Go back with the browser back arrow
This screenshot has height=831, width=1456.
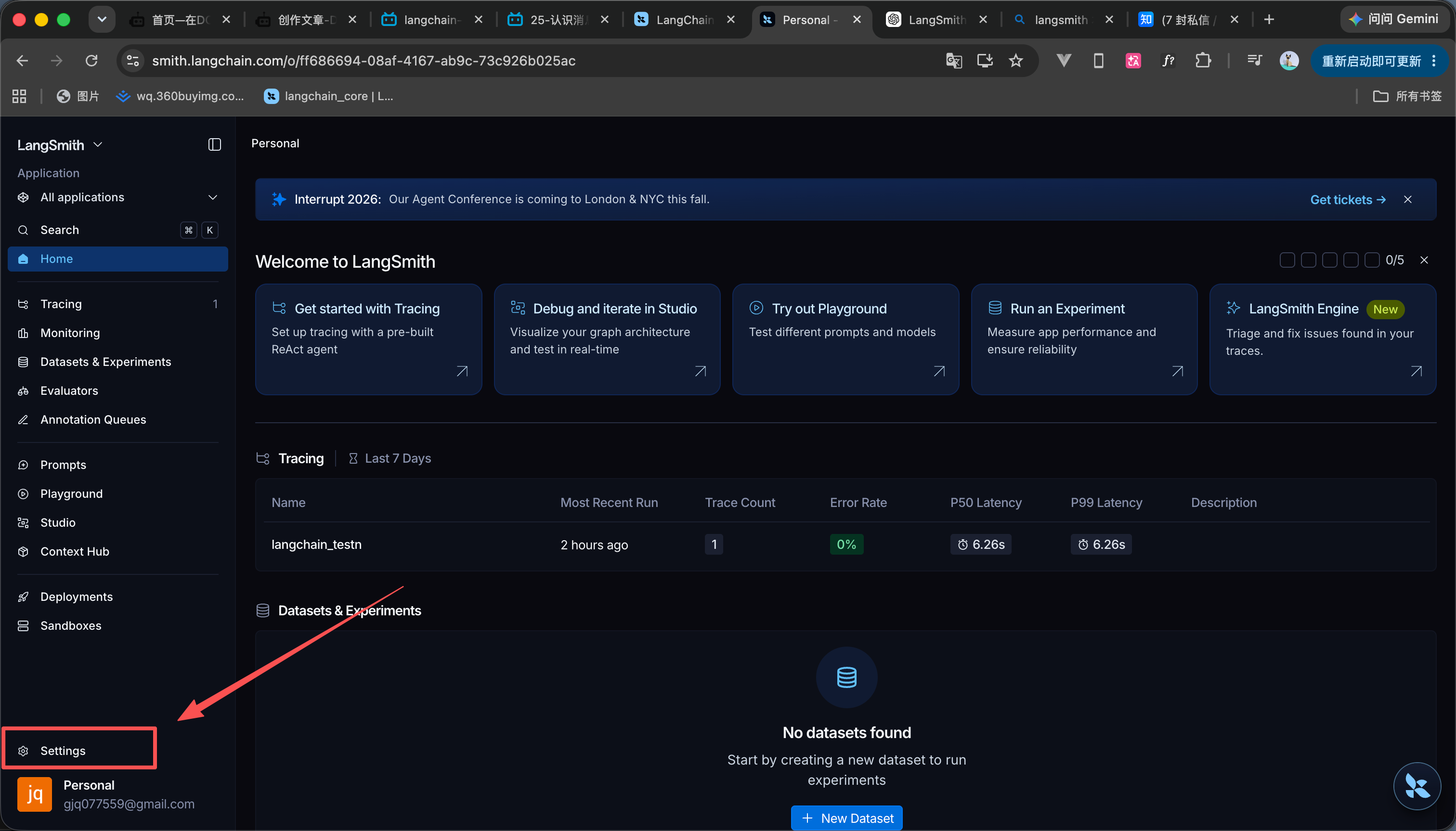pyautogui.click(x=22, y=61)
